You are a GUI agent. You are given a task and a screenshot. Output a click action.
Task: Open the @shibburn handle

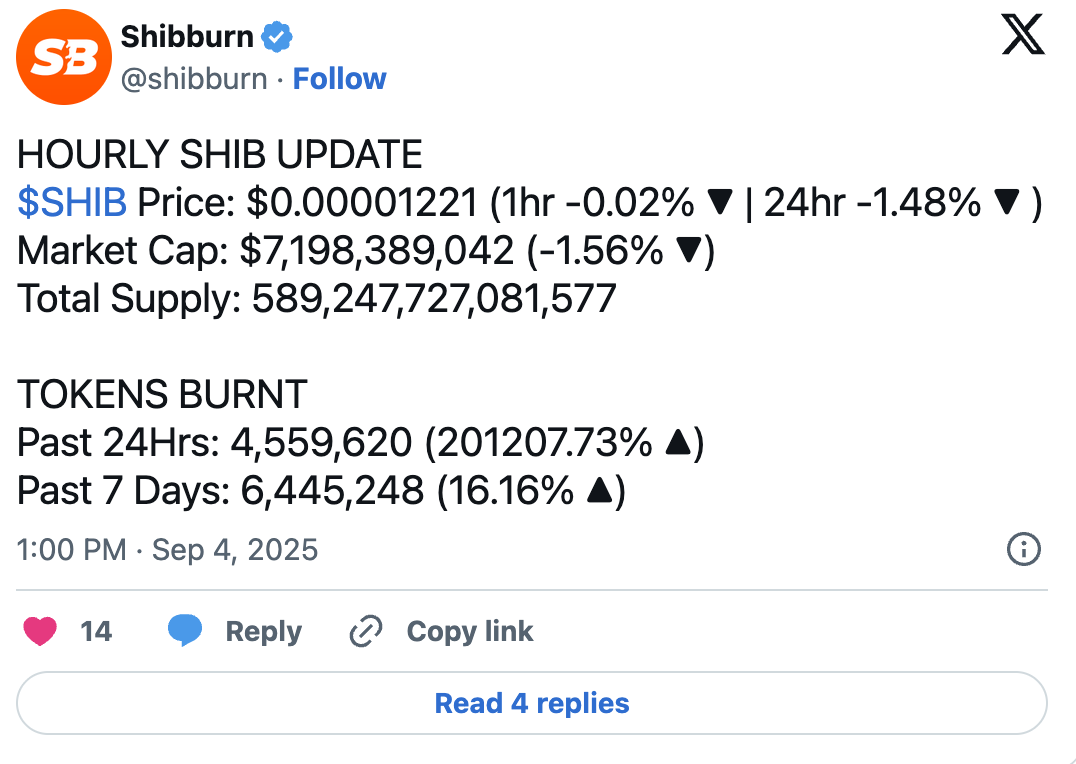[193, 79]
